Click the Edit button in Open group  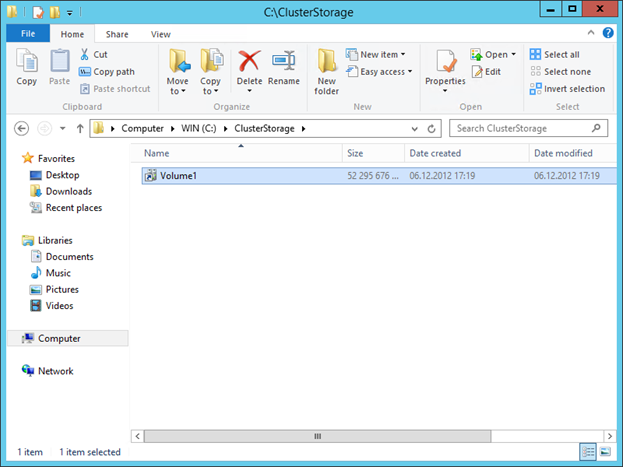pyautogui.click(x=486, y=72)
